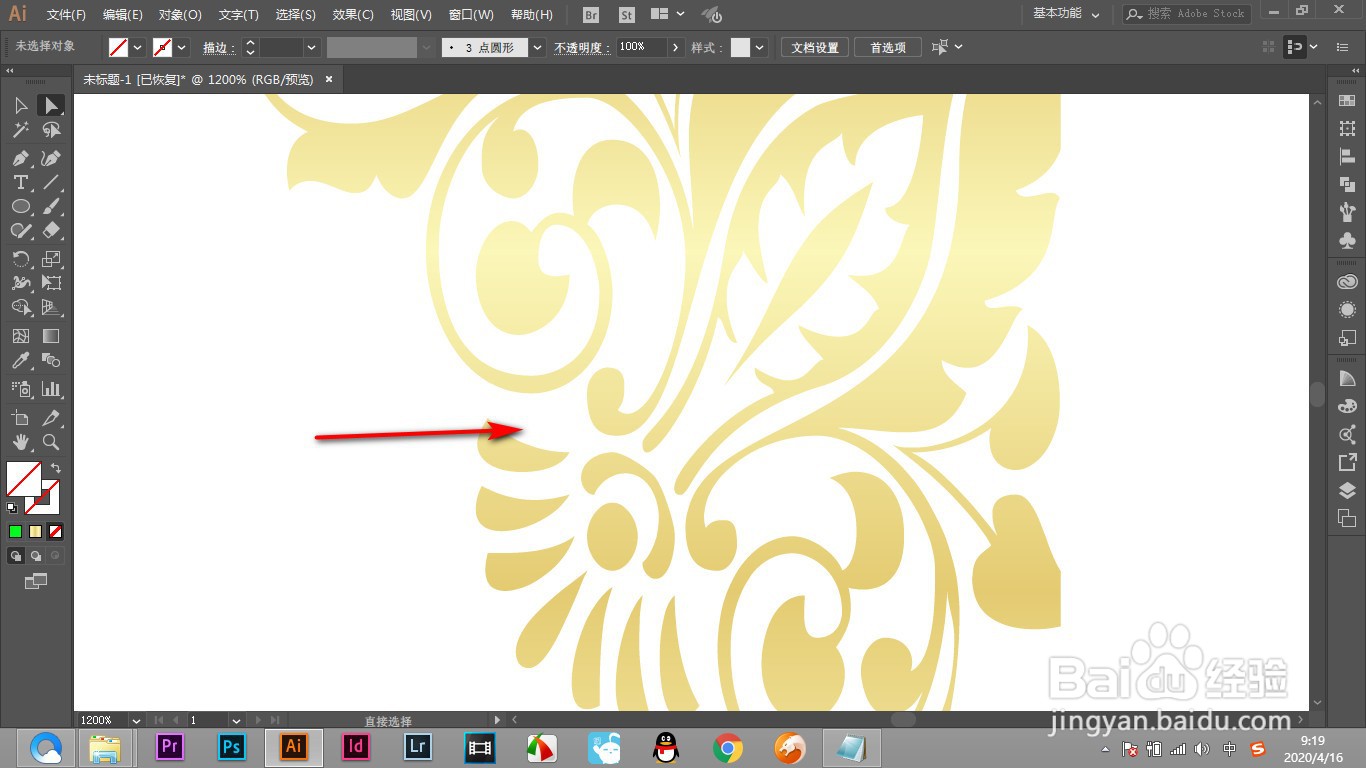Select the Ellipse tool
This screenshot has width=1366, height=768.
click(21, 206)
